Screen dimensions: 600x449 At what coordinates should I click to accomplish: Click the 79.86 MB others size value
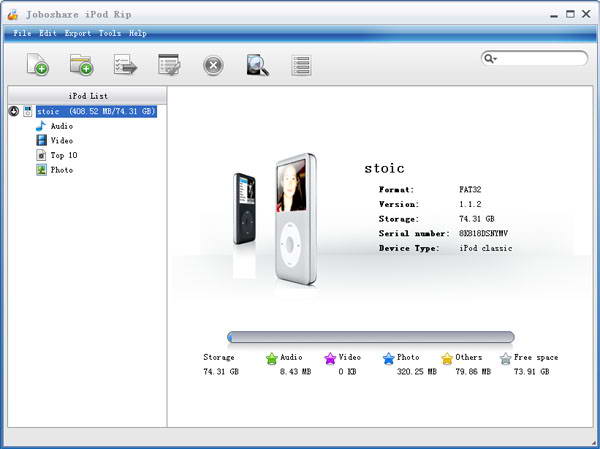click(473, 372)
